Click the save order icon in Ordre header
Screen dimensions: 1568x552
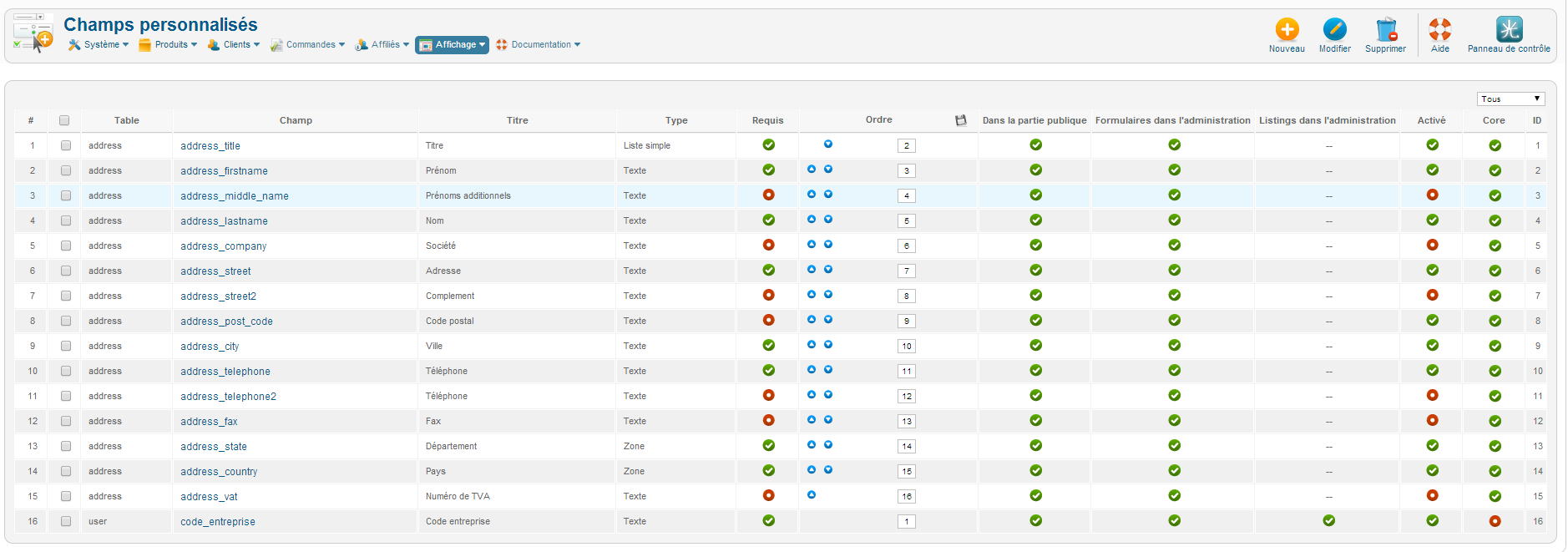click(x=961, y=120)
